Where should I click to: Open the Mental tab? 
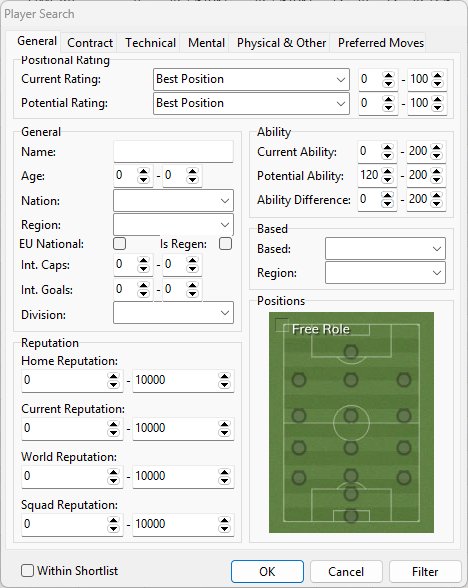click(x=206, y=43)
